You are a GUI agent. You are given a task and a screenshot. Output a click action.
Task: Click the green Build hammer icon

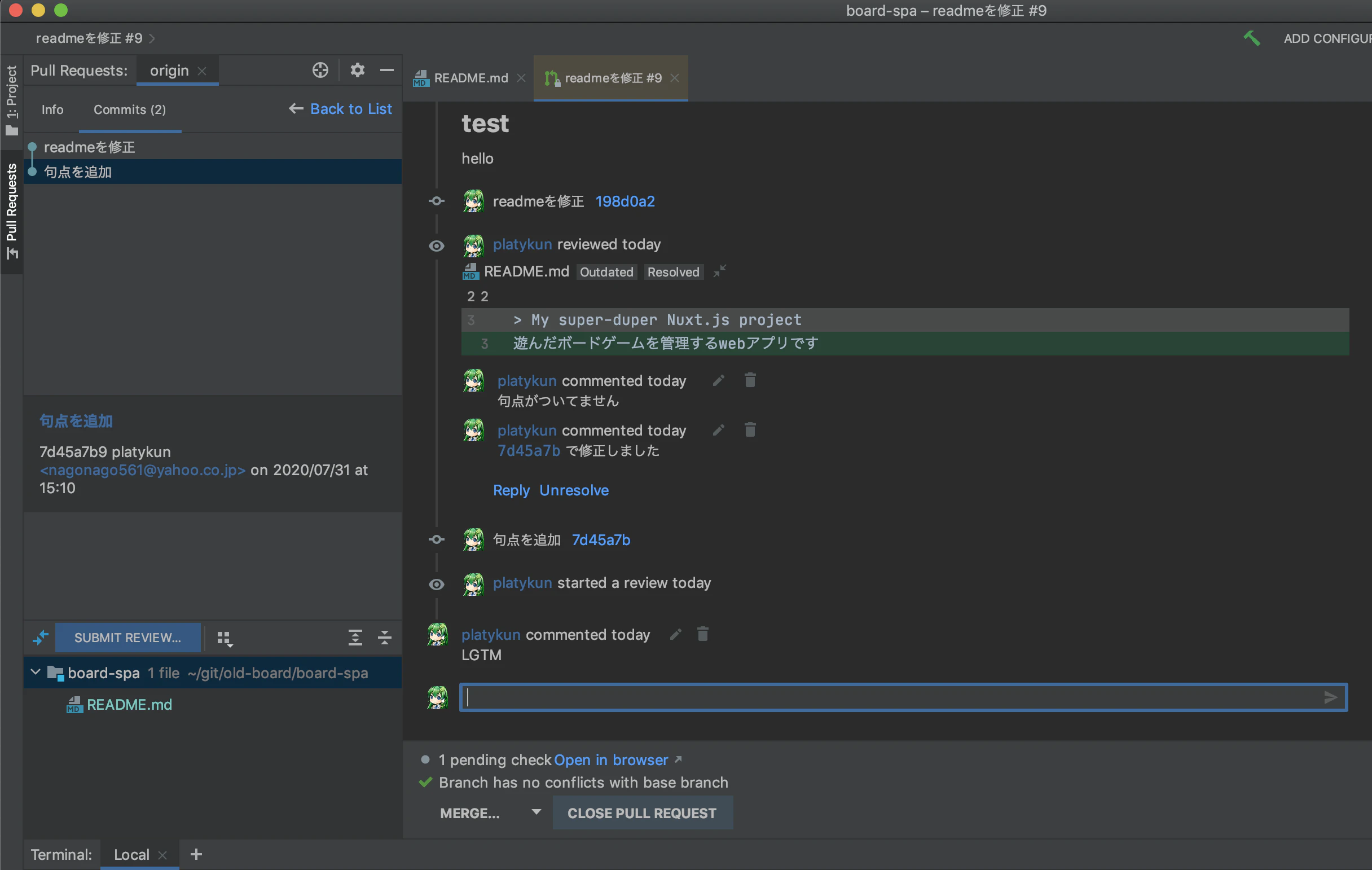click(1252, 38)
